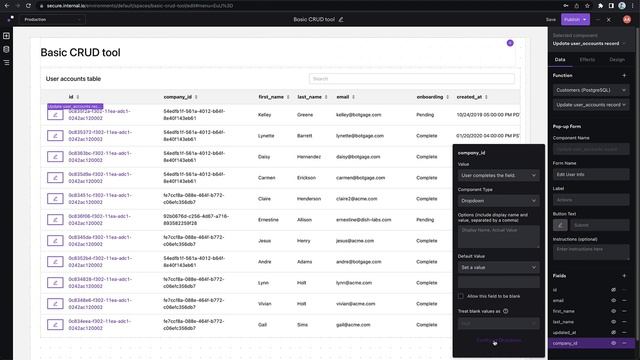Switch to the Data tab
This screenshot has width=640, height=360.
coord(560,60)
